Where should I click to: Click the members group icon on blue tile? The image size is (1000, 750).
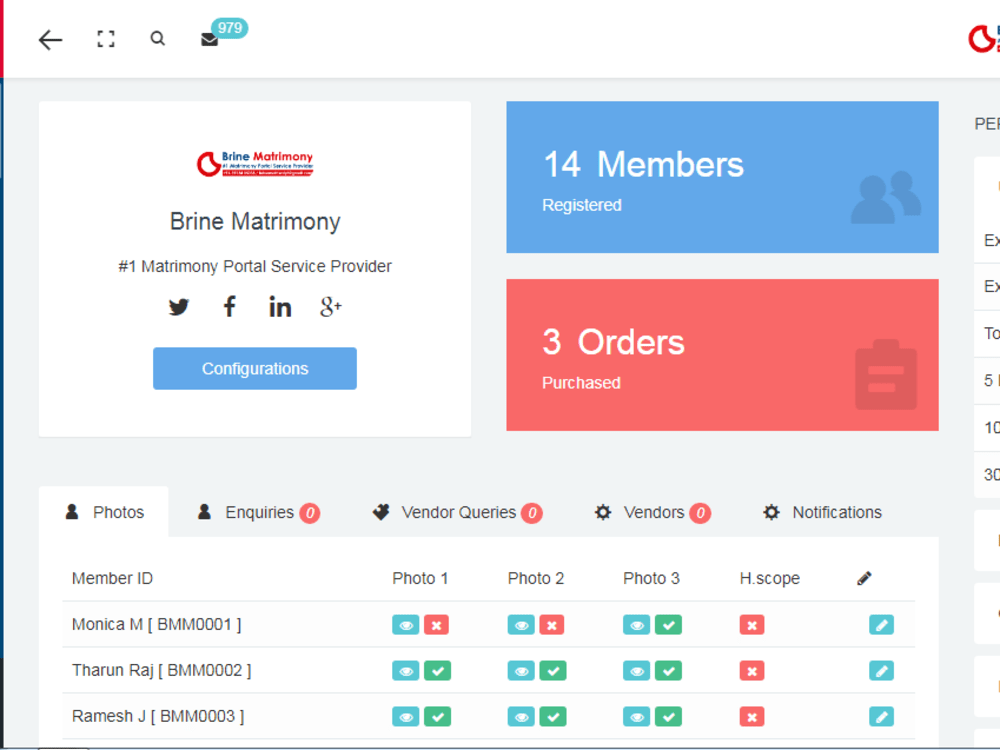[884, 197]
